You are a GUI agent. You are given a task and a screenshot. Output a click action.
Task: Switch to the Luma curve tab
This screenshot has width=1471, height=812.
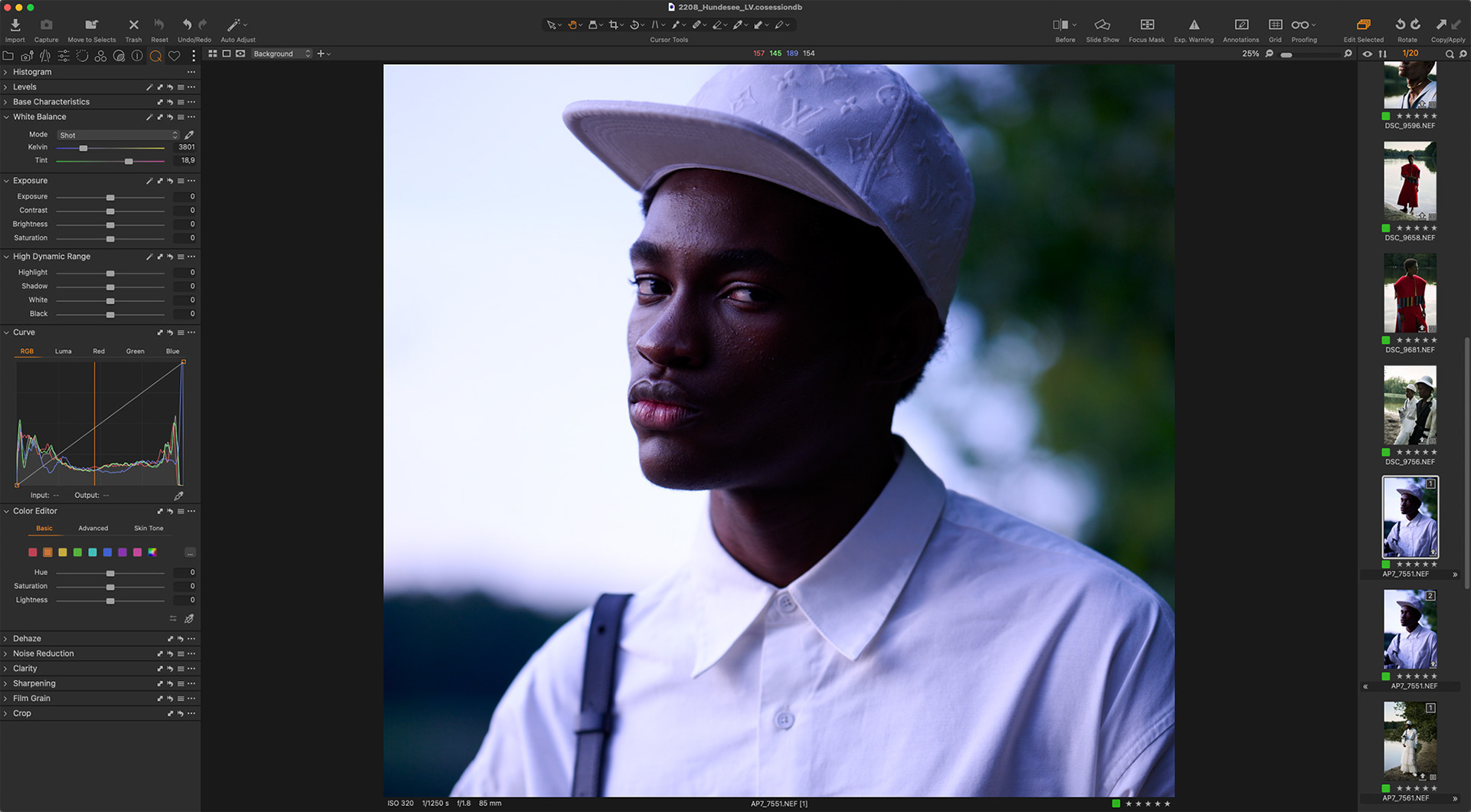click(63, 352)
